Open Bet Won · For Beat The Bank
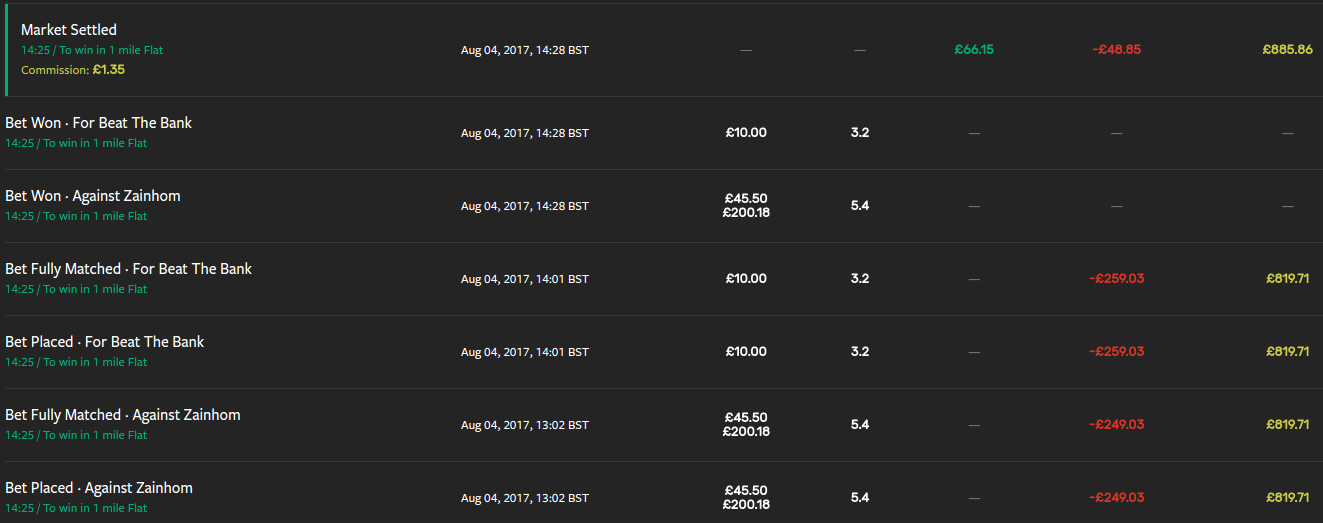Screen dimensions: 1323x523 pyautogui.click(x=99, y=123)
